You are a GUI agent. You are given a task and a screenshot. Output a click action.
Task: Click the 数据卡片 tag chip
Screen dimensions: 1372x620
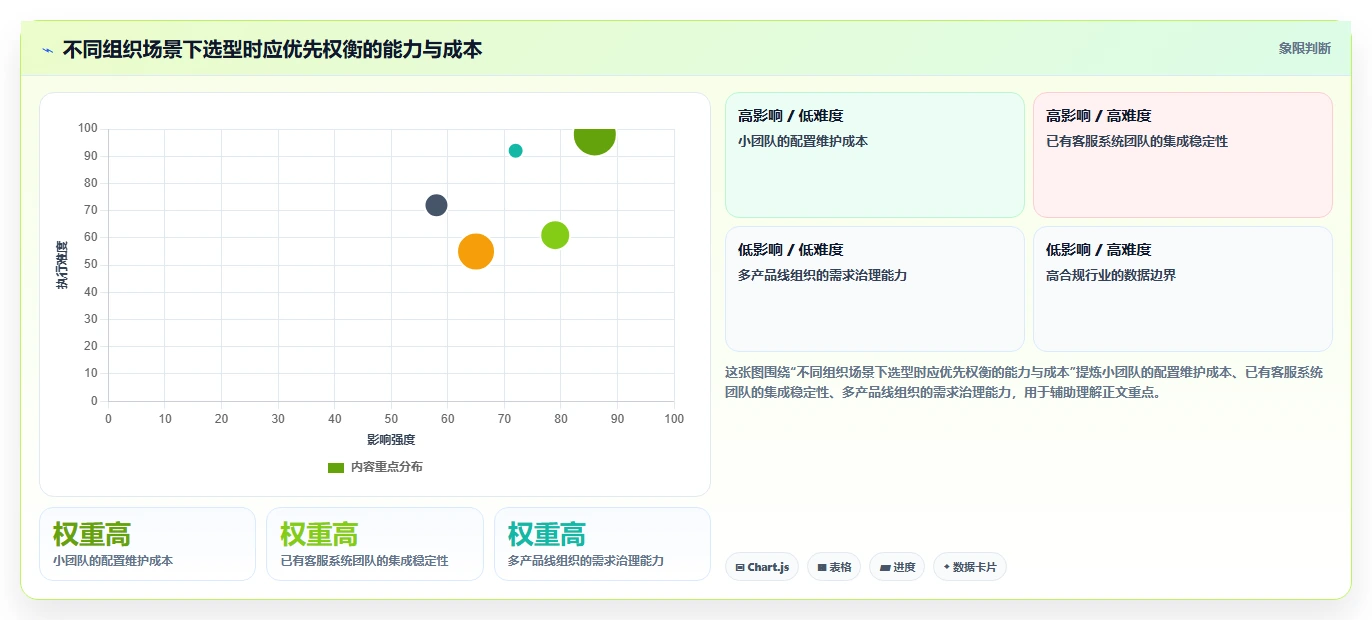pos(970,567)
